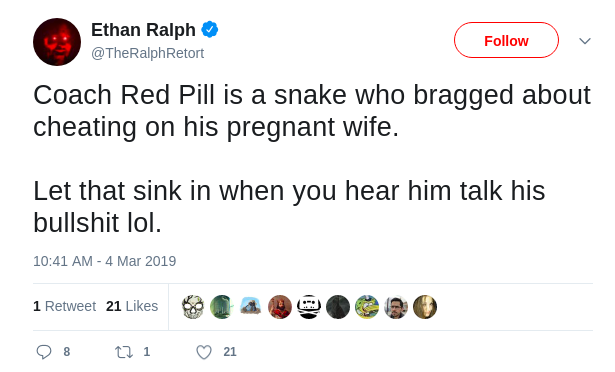Expand the tweet options chevron menu
The height and width of the screenshot is (372, 615).
tap(585, 41)
